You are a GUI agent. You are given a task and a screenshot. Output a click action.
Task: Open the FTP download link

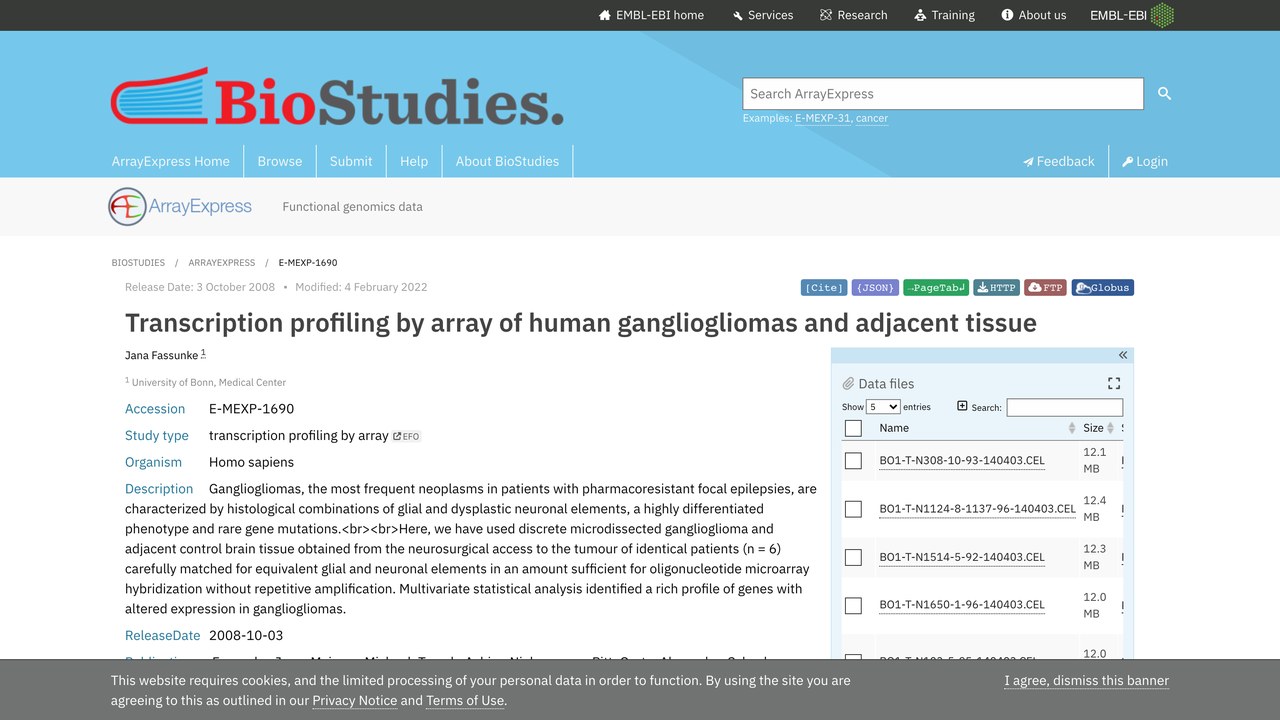(1046, 288)
